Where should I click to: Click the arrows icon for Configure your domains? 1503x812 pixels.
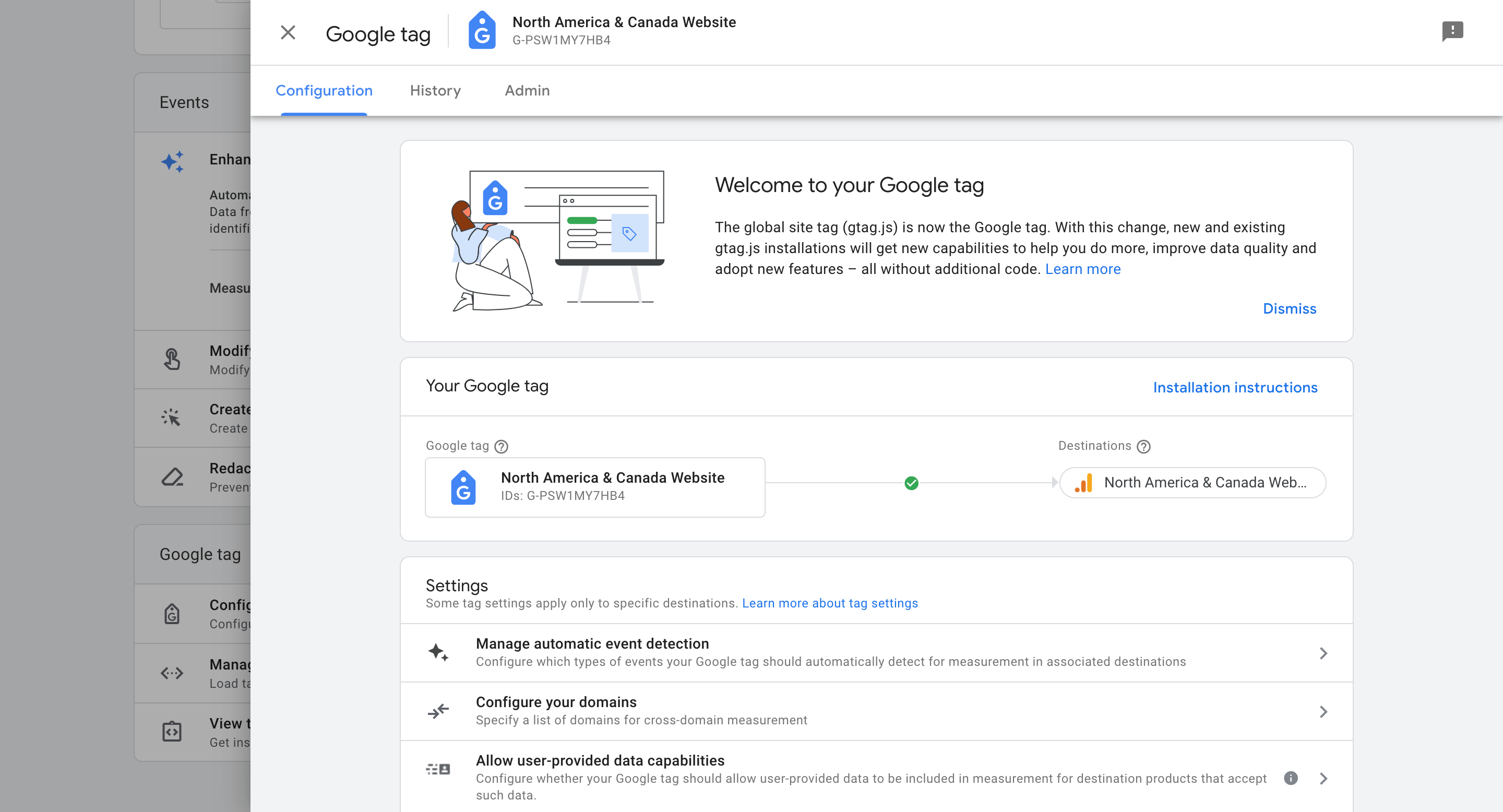point(438,711)
